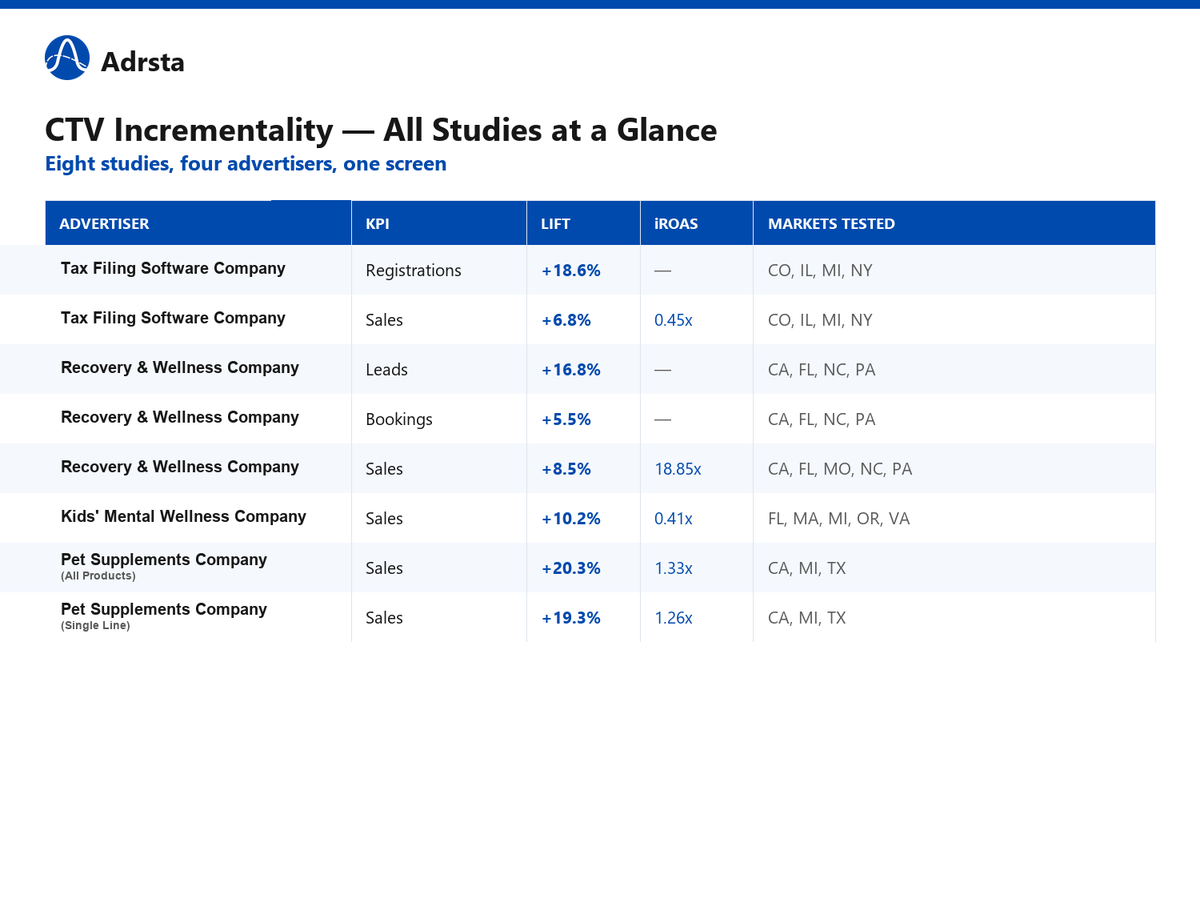Screen dimensions: 1200x900
Task: Click the 18.85x iROAS value
Action: click(x=678, y=469)
